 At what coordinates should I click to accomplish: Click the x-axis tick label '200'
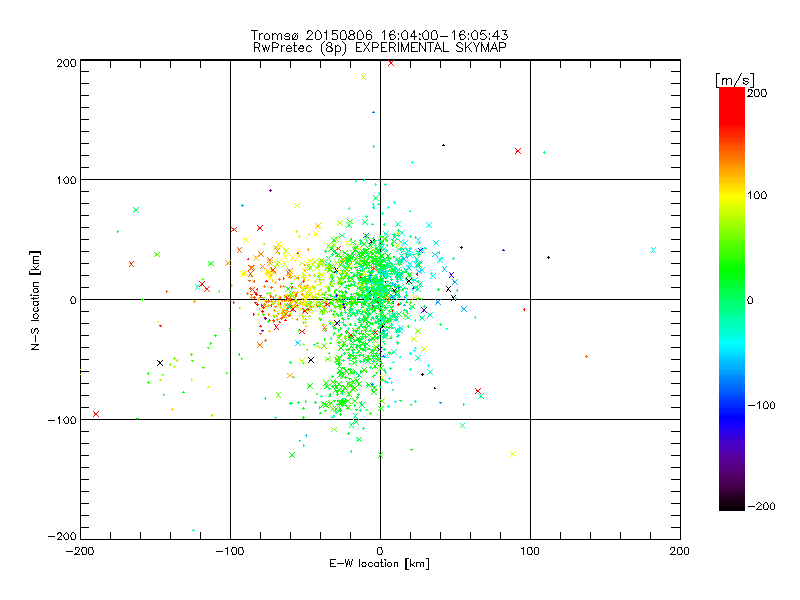coord(680,551)
